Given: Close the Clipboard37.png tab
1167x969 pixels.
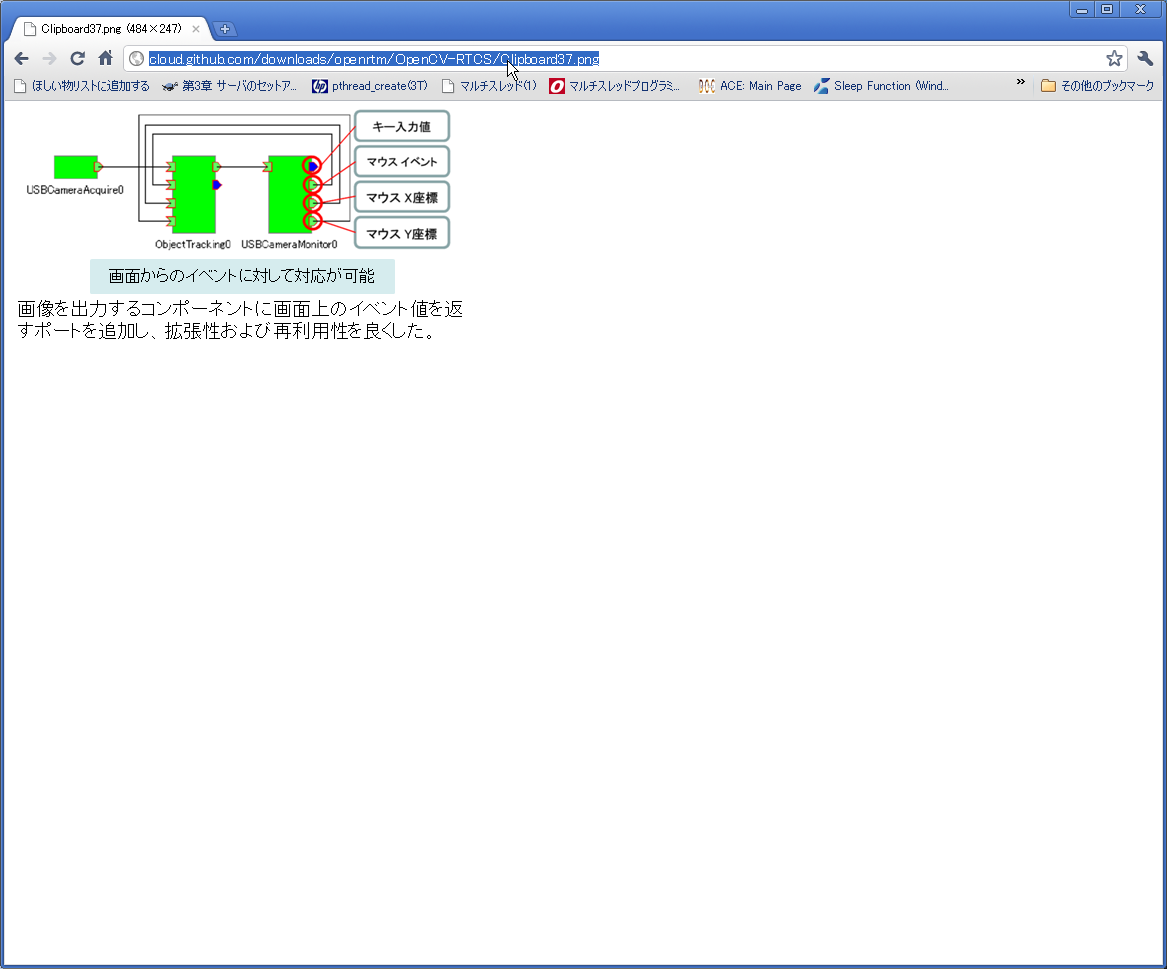Looking at the screenshot, I should [x=196, y=29].
